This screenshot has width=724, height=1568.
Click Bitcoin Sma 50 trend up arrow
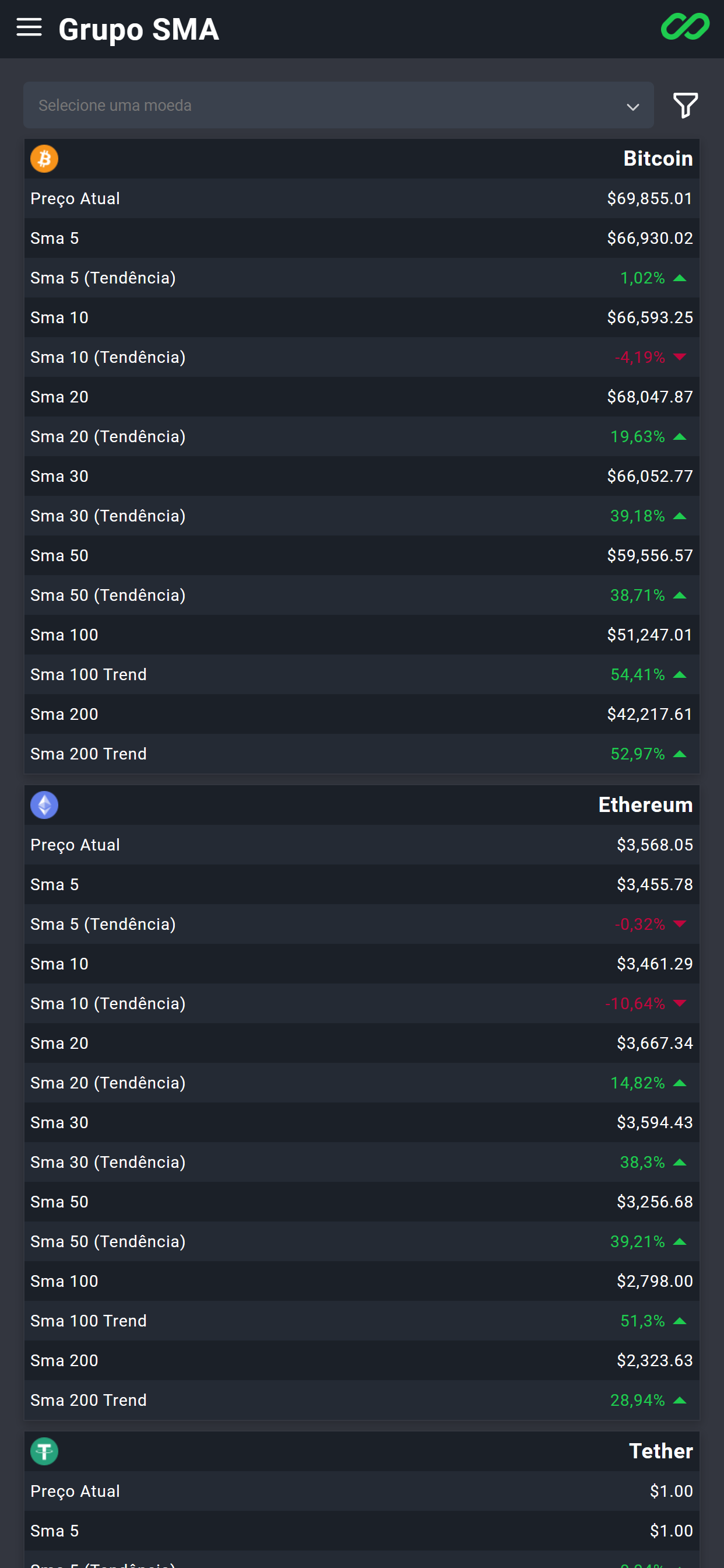coord(680,596)
